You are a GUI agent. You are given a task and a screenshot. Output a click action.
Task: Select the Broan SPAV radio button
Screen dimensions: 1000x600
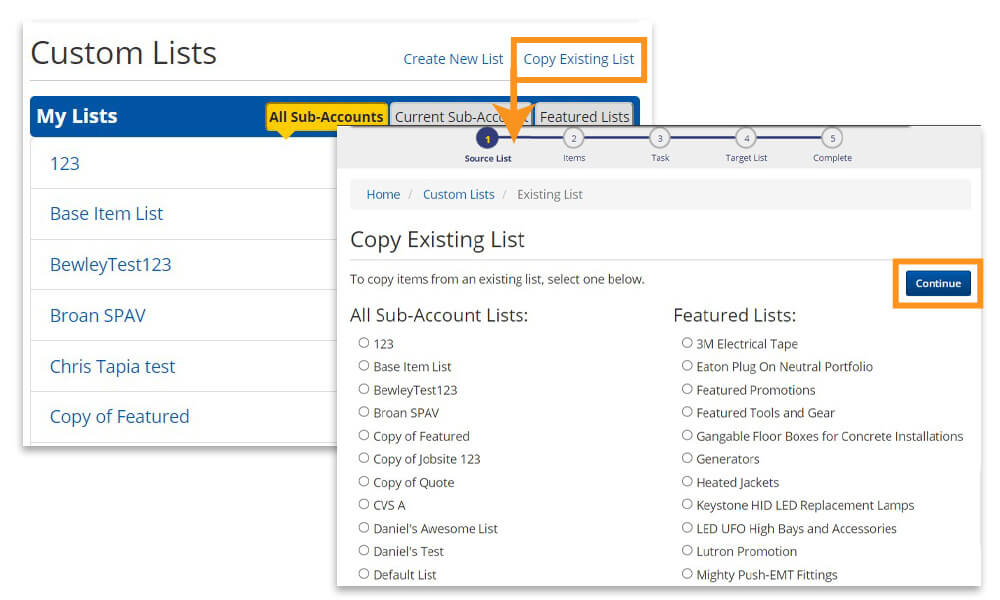pos(364,412)
